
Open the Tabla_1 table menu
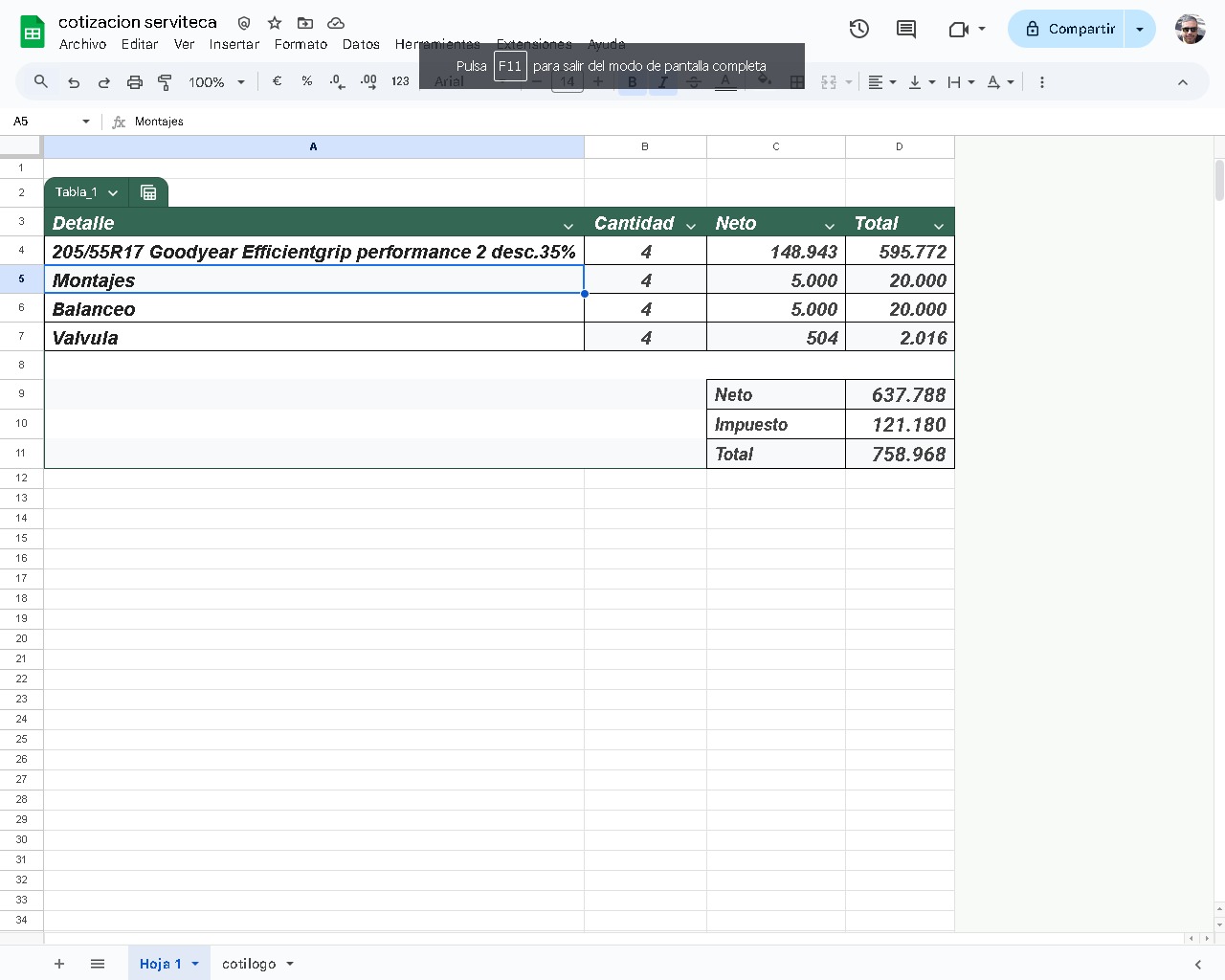pos(112,192)
